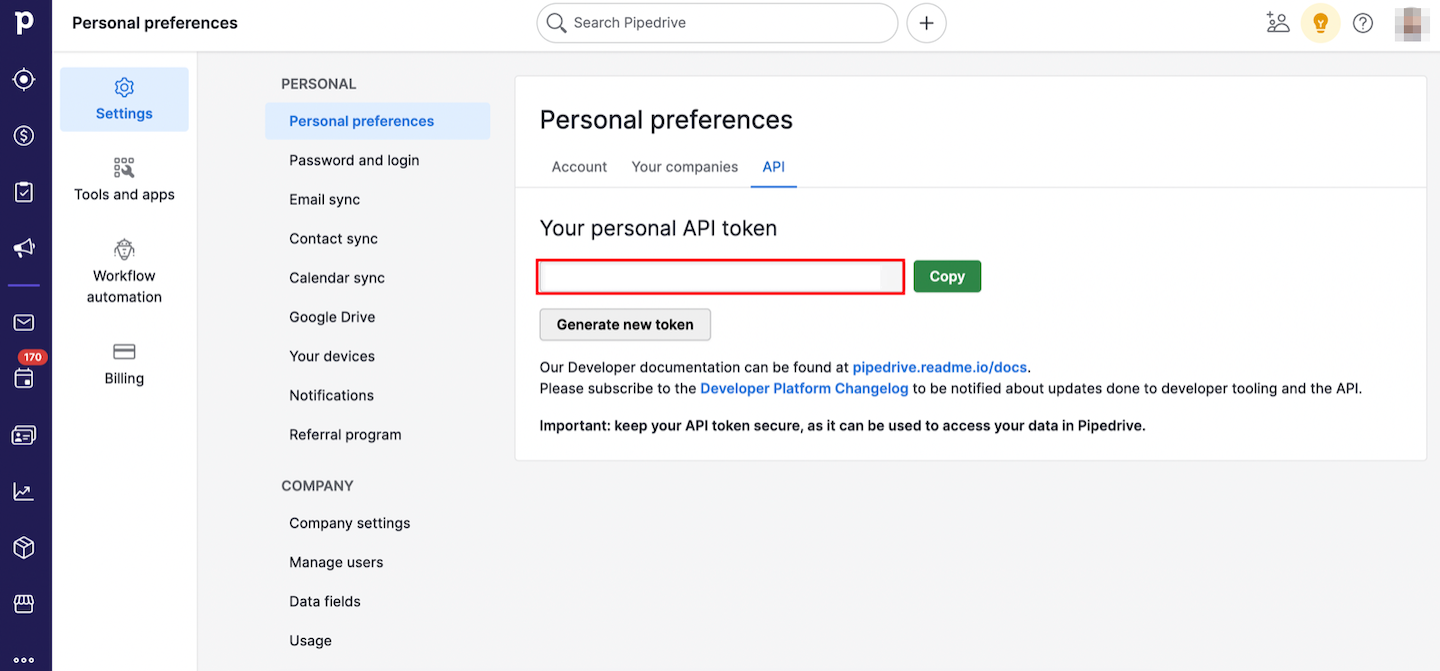
Task: Open Insights via the chart icon
Action: [24, 491]
